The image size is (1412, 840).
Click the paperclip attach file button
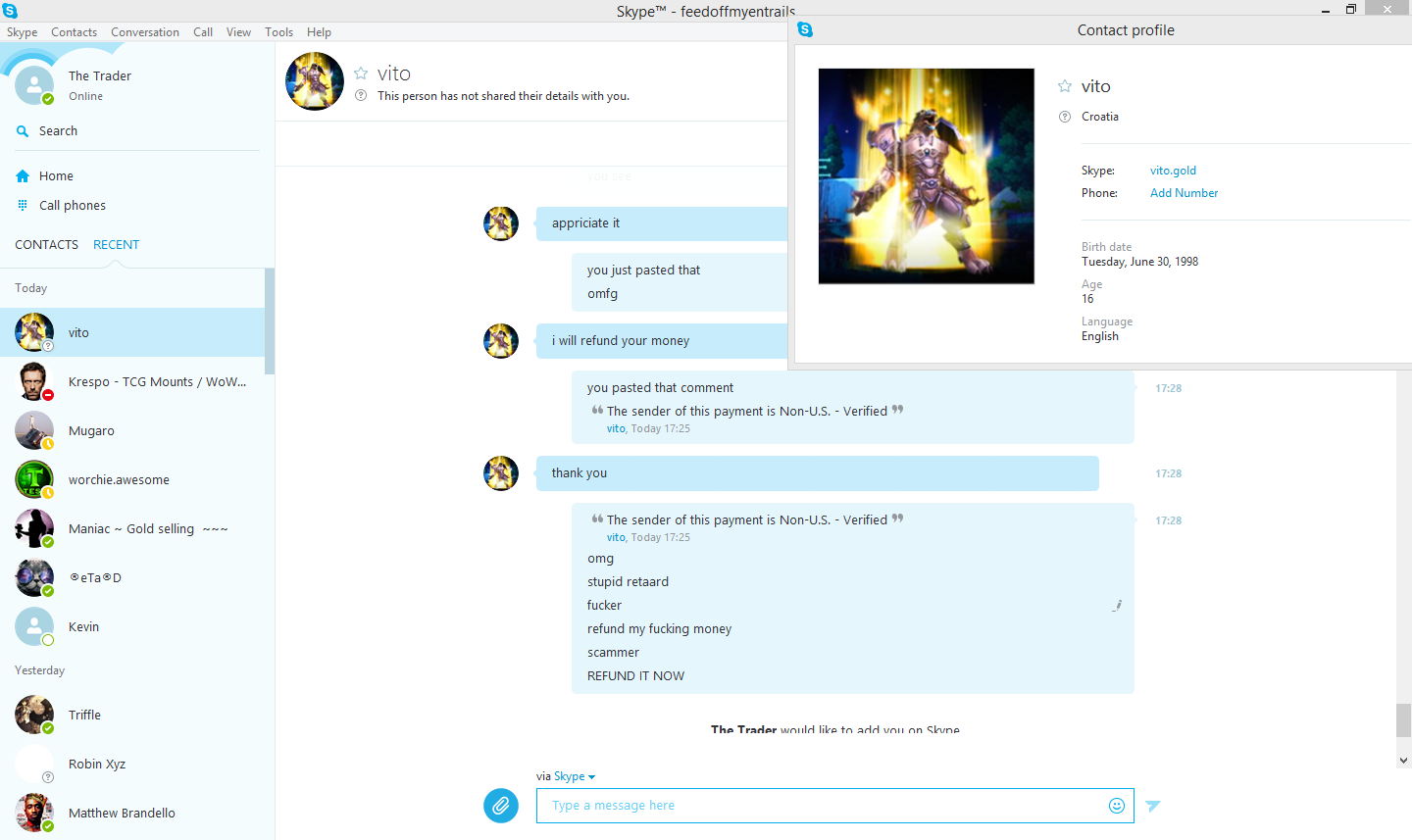[500, 806]
